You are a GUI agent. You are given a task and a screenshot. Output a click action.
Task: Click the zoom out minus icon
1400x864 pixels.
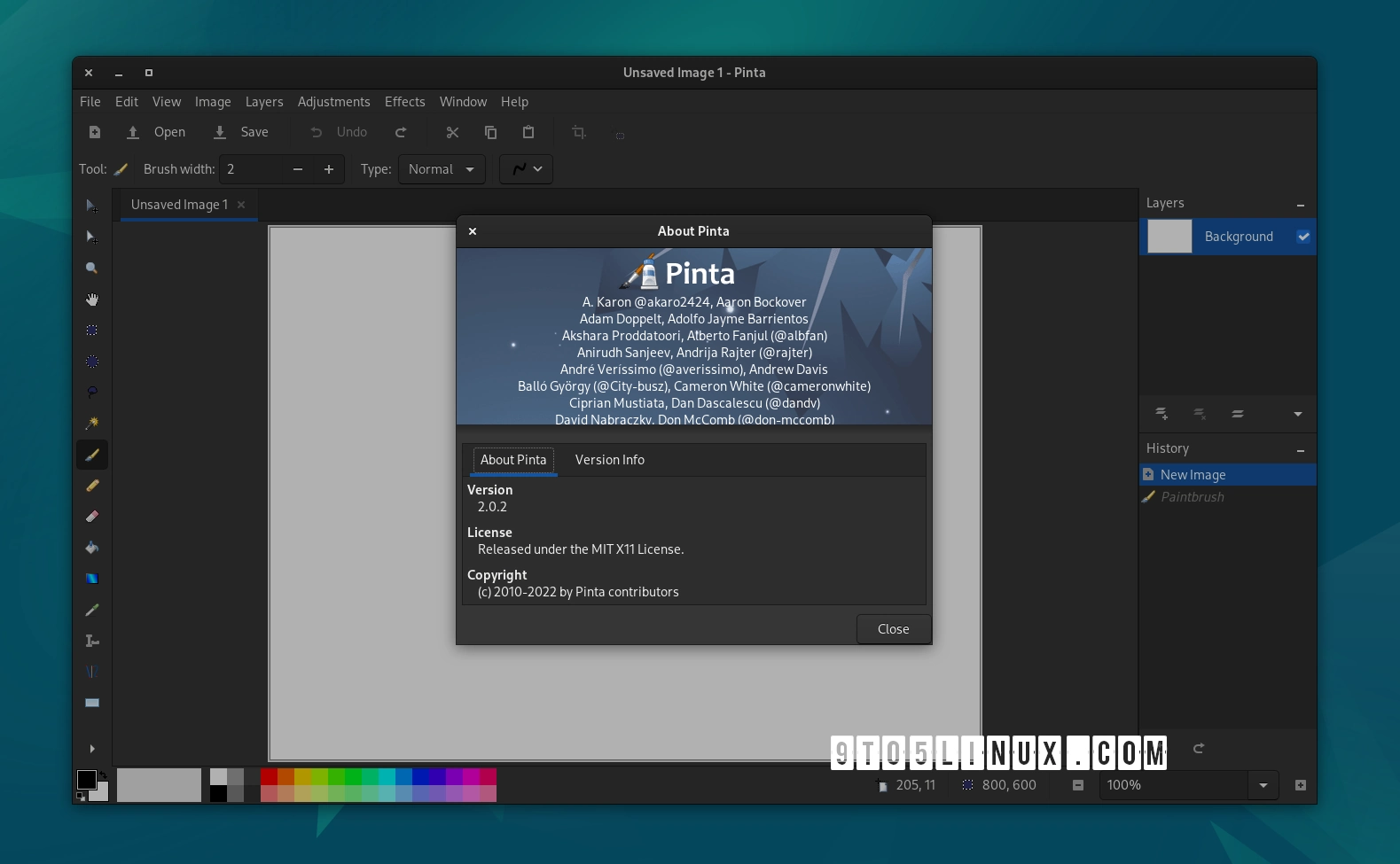point(1078,785)
